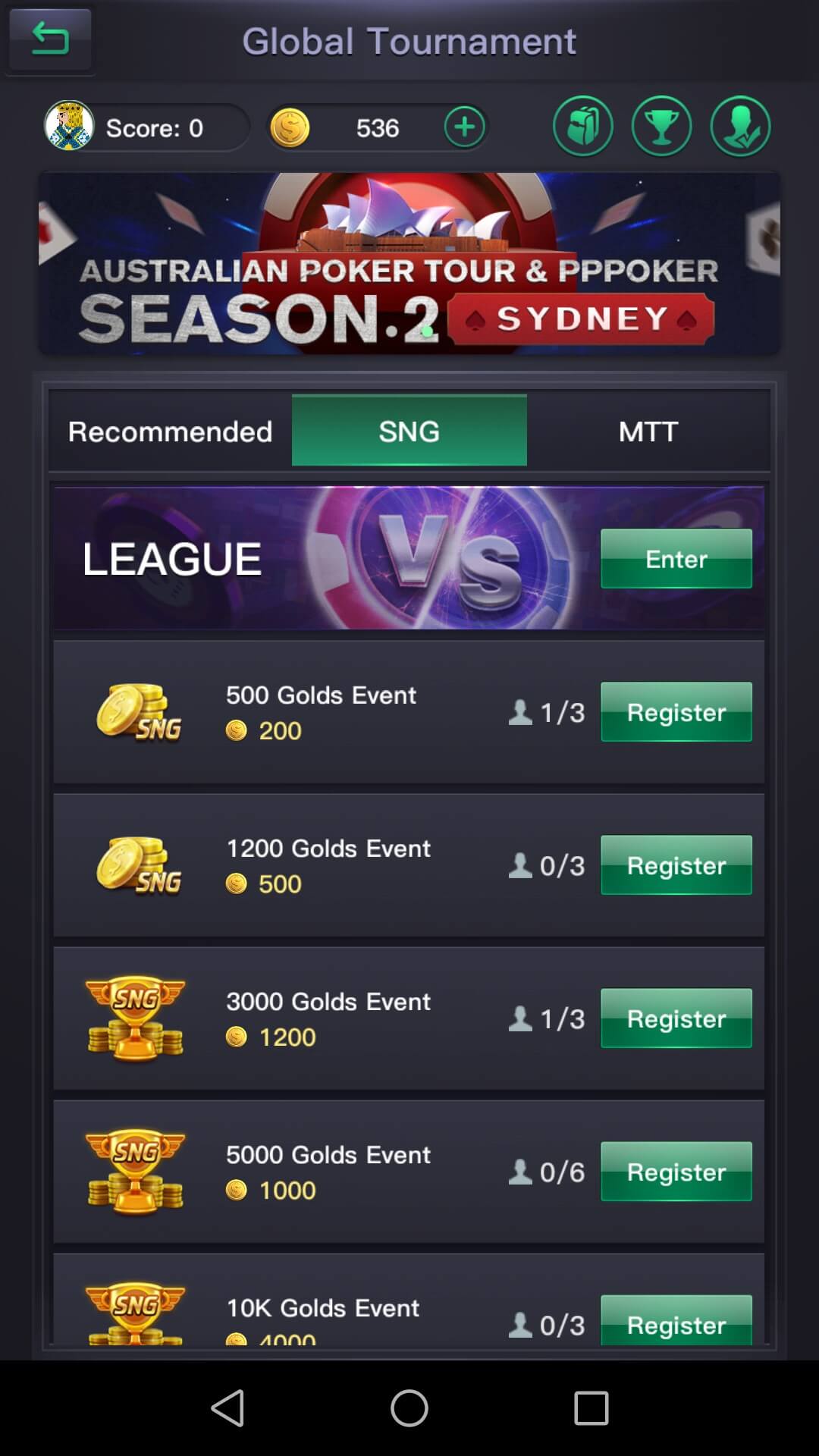Open the Australian Poker Tour Sydney banner
This screenshot has height=1456, width=819.
point(409,263)
